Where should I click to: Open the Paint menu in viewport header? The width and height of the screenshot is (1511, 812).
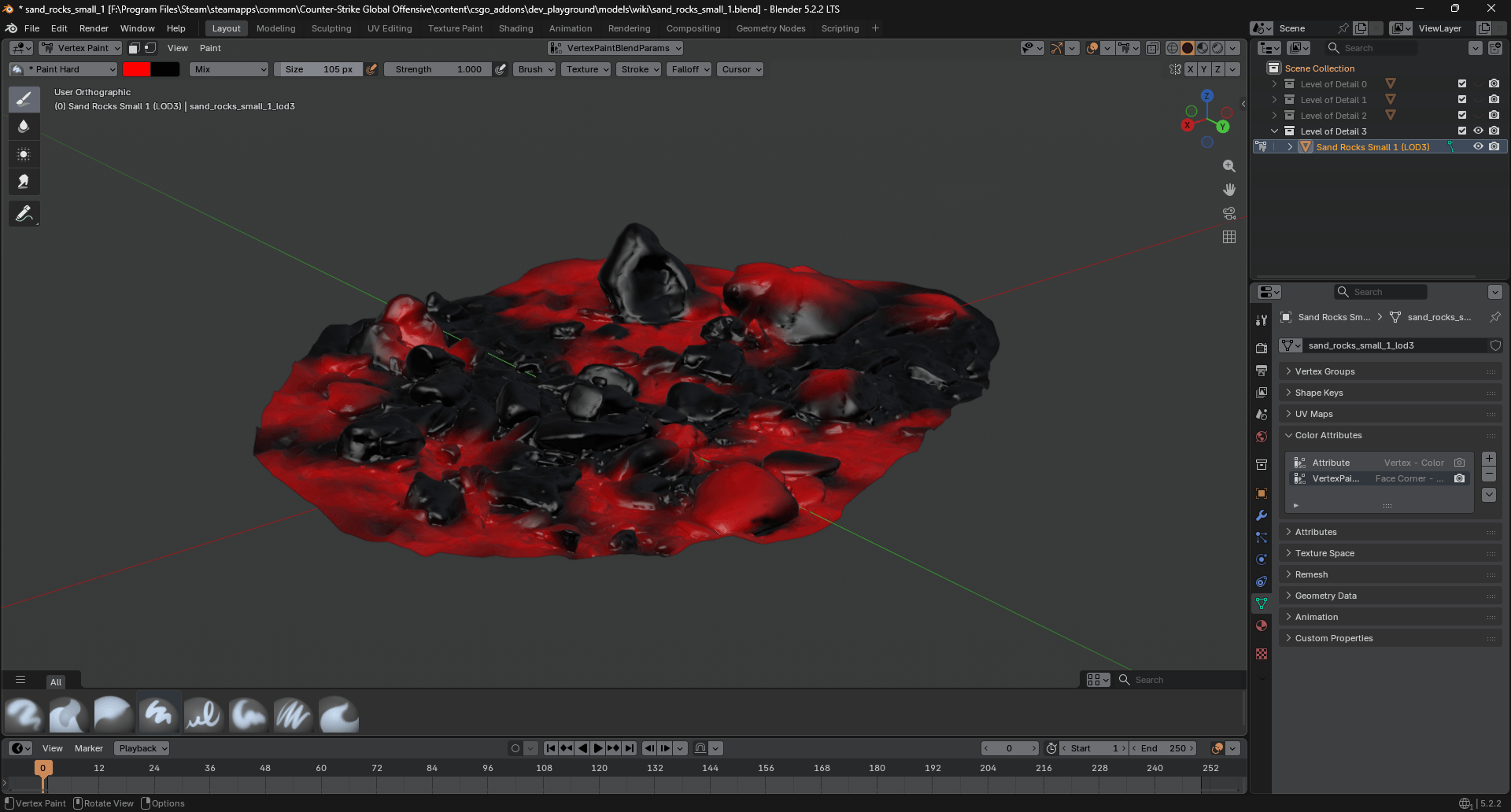pos(210,48)
